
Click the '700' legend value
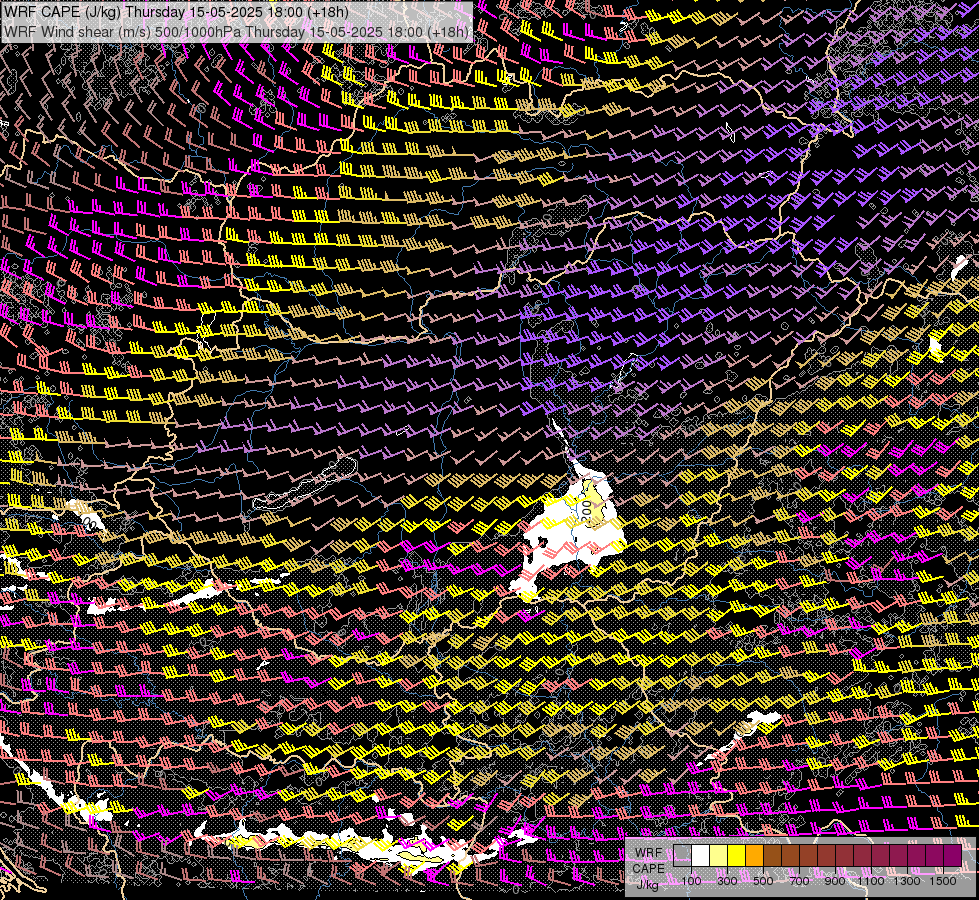(x=799, y=881)
